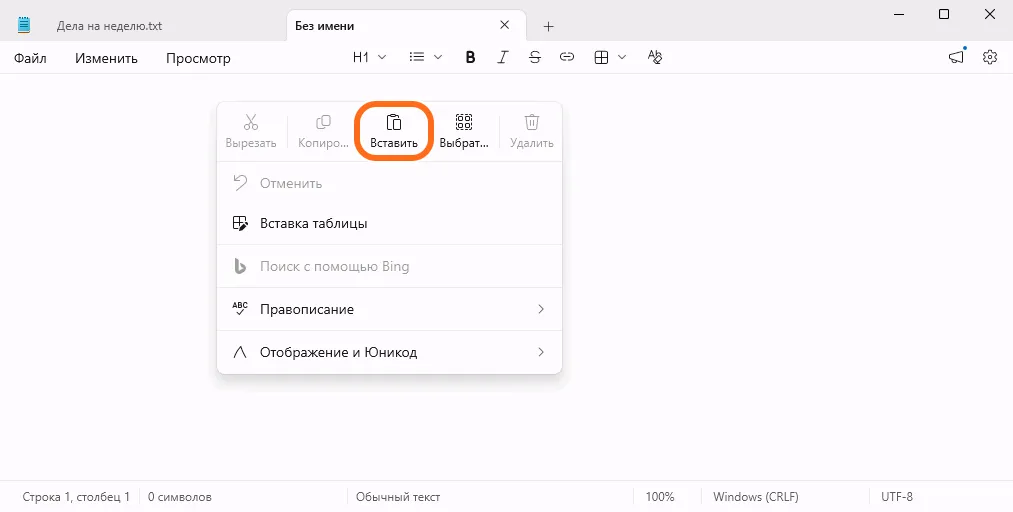Open the H1 heading dropdown
This screenshot has width=1013, height=512.
pos(370,57)
